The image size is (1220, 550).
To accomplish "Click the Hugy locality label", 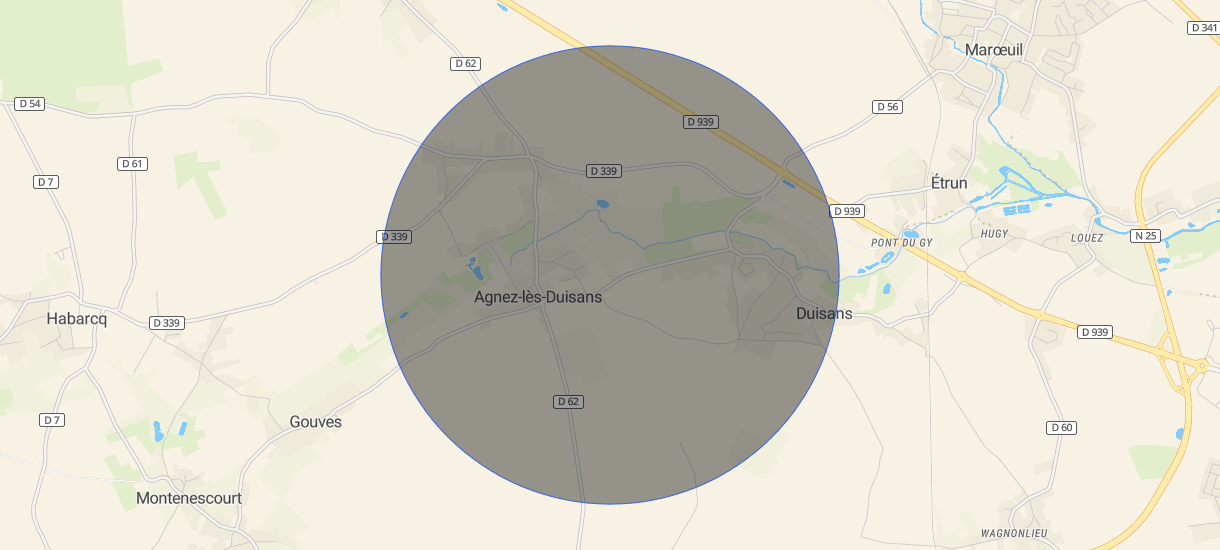I will [x=995, y=233].
